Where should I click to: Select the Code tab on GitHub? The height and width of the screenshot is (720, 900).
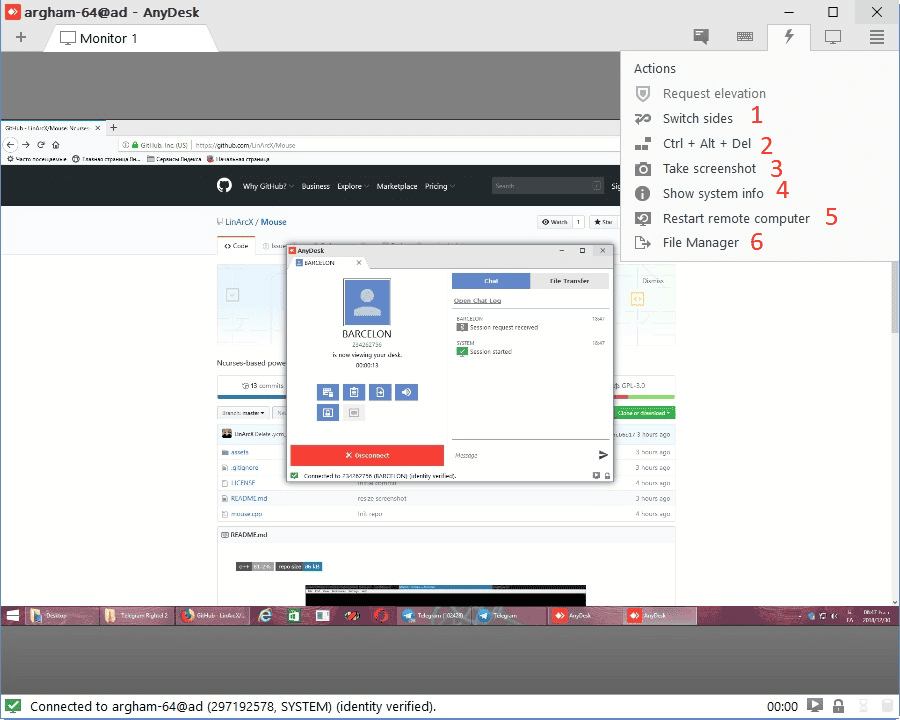tap(236, 246)
